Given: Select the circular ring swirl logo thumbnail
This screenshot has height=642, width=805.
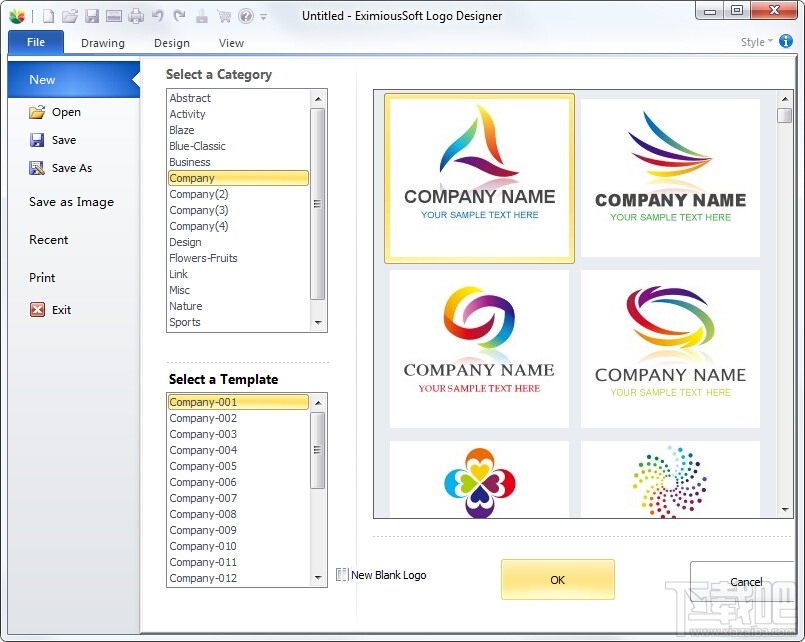Looking at the screenshot, I should pos(480,349).
